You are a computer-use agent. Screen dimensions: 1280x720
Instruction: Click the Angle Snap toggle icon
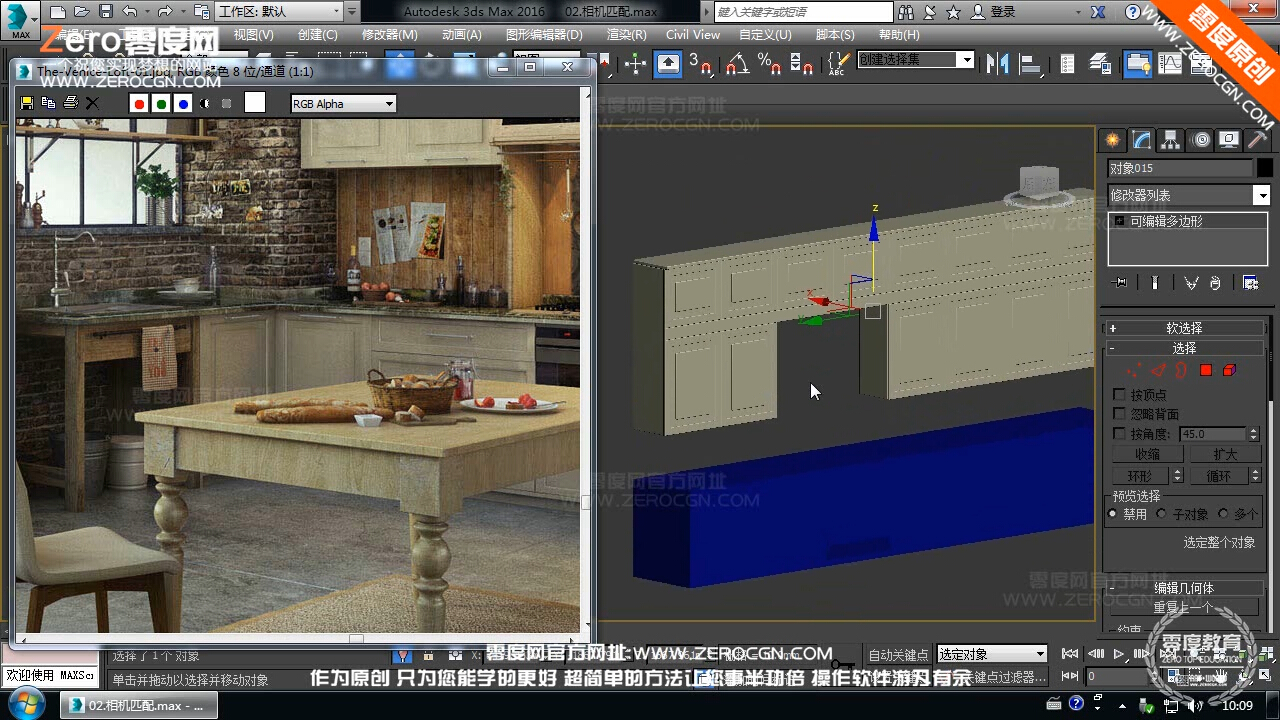tap(737, 64)
